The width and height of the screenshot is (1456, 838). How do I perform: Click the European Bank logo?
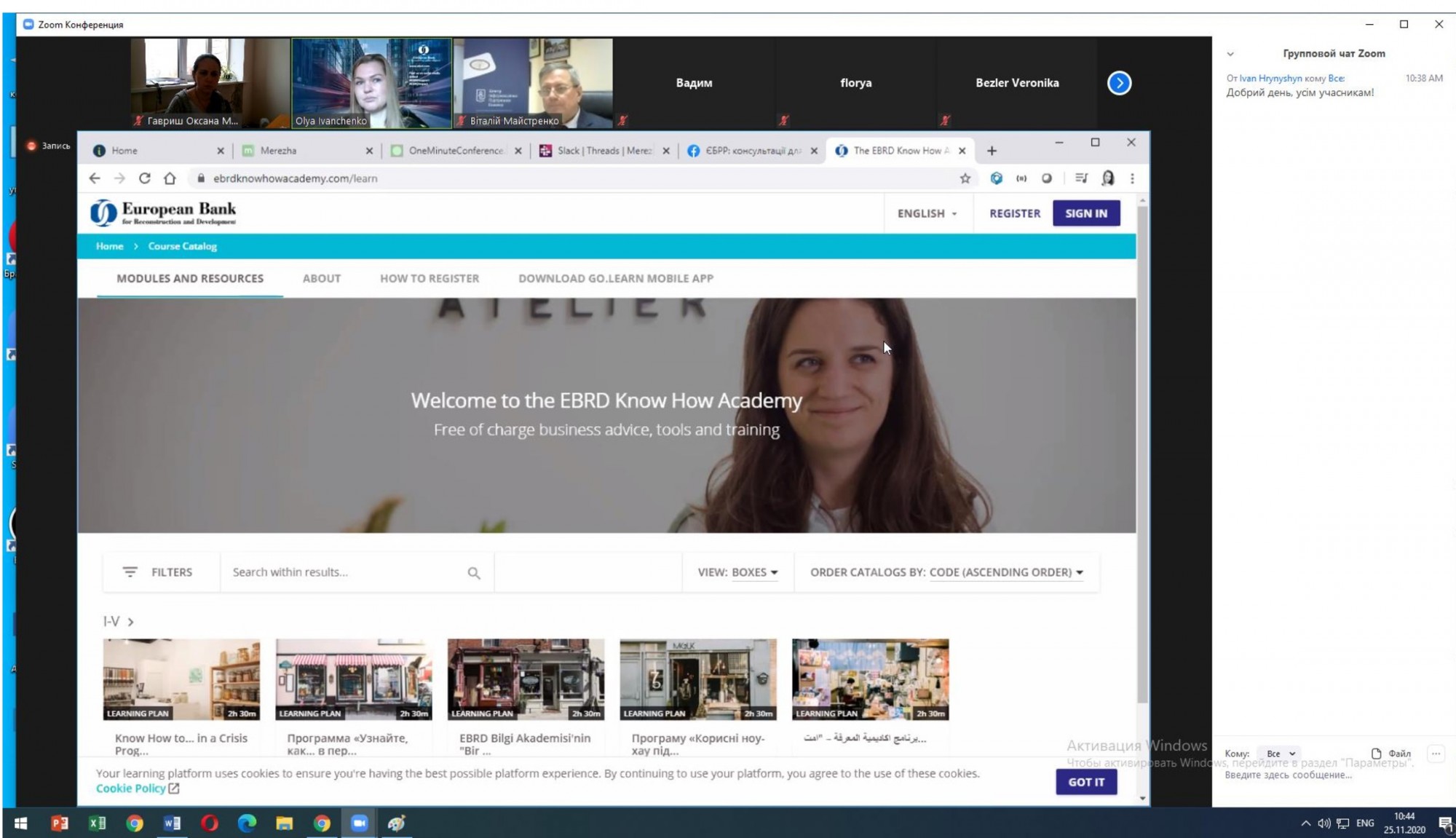(x=163, y=213)
